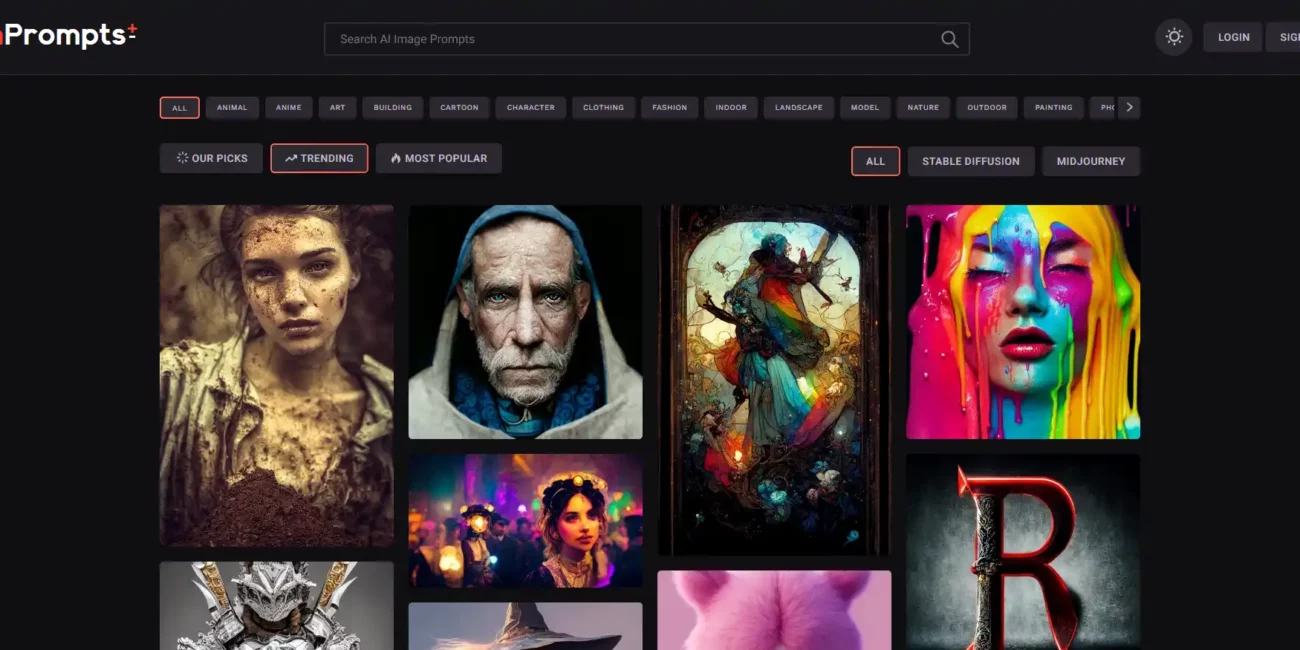Open the festival girl with headdress image
Viewport: 1300px width, 650px height.
pos(525,521)
